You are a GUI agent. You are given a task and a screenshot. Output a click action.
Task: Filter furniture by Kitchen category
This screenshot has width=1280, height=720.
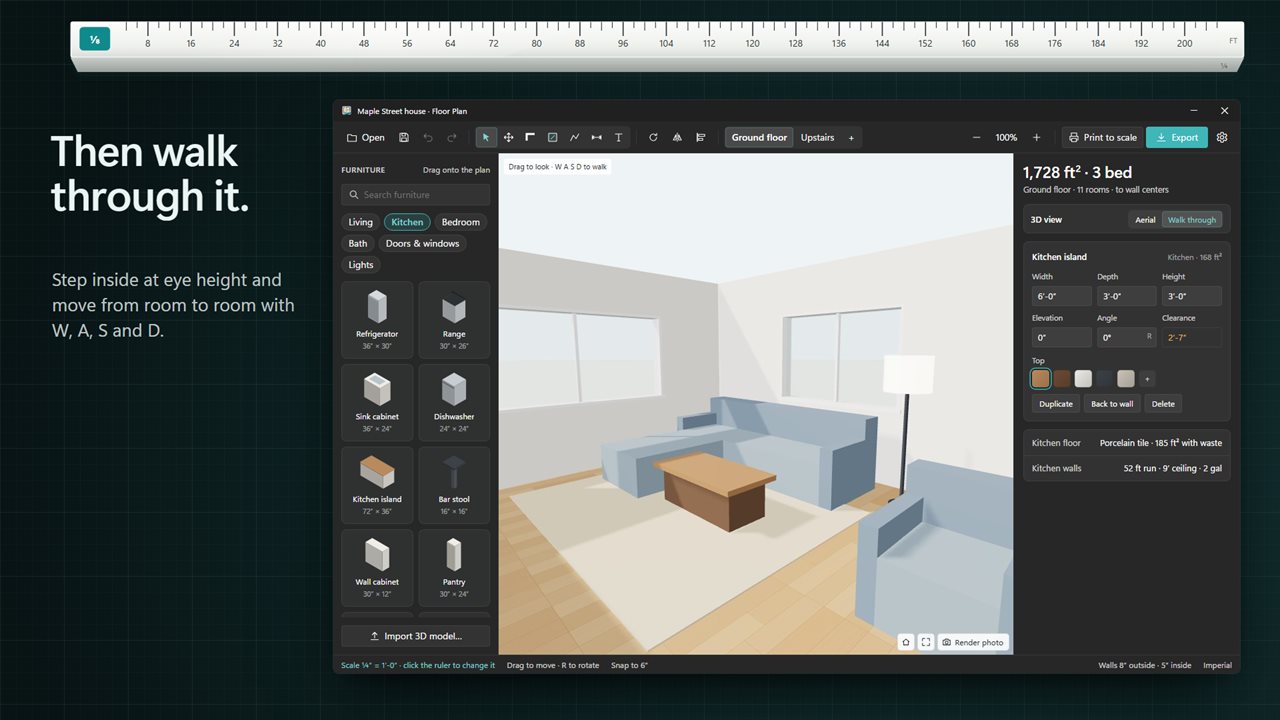[407, 222]
